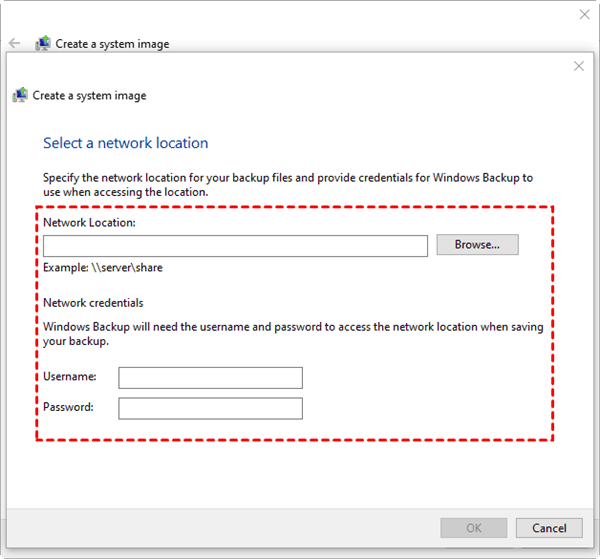Click the "Password:" label

coord(69,408)
